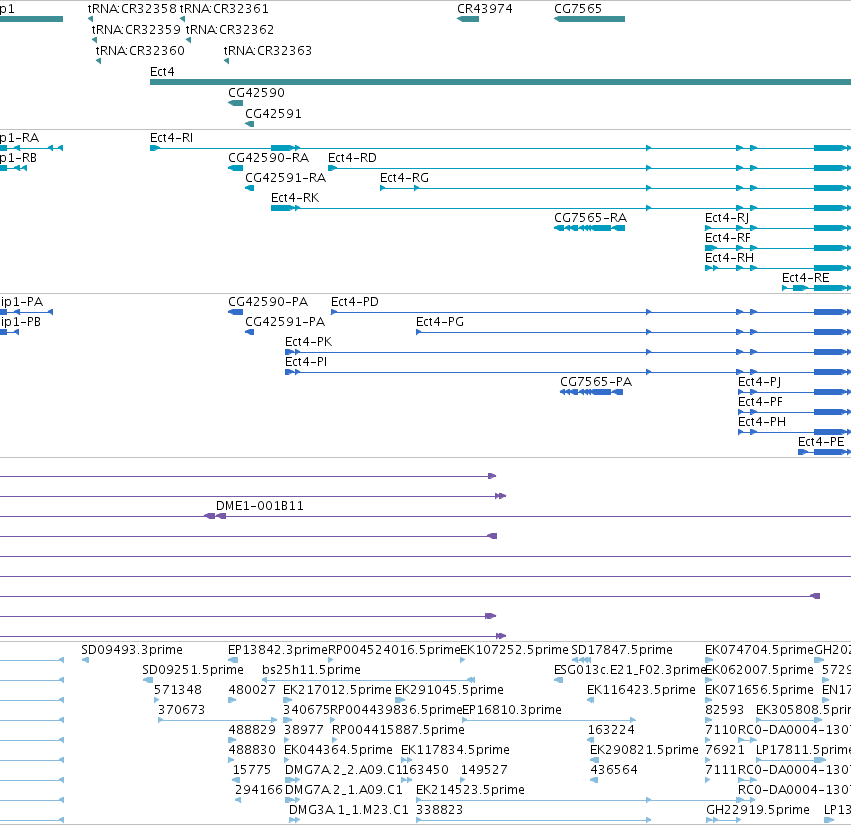Open the EK107252.5prime EST
851x825 pixels.
coord(462,660)
